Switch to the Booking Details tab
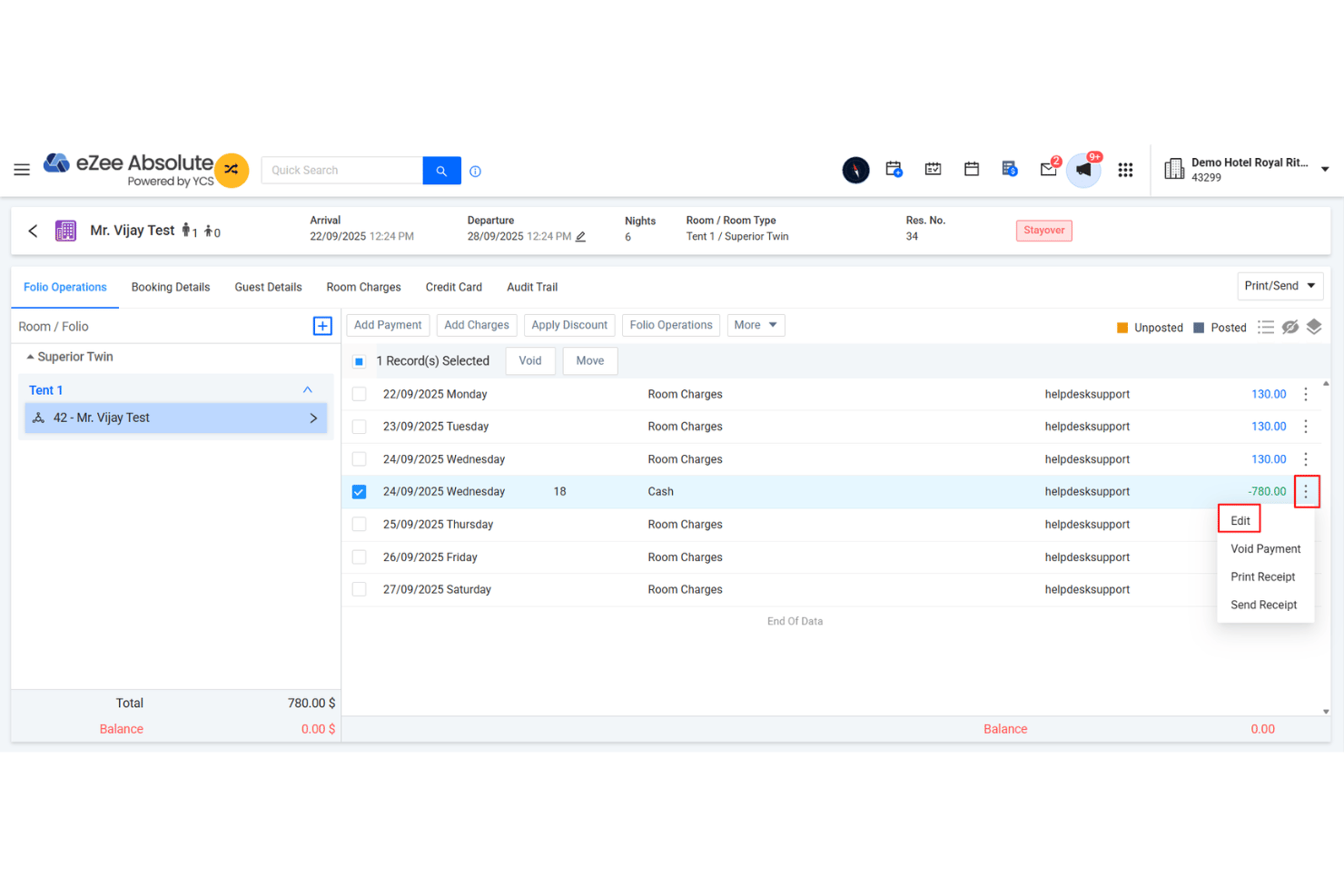The image size is (1344, 896). (171, 287)
